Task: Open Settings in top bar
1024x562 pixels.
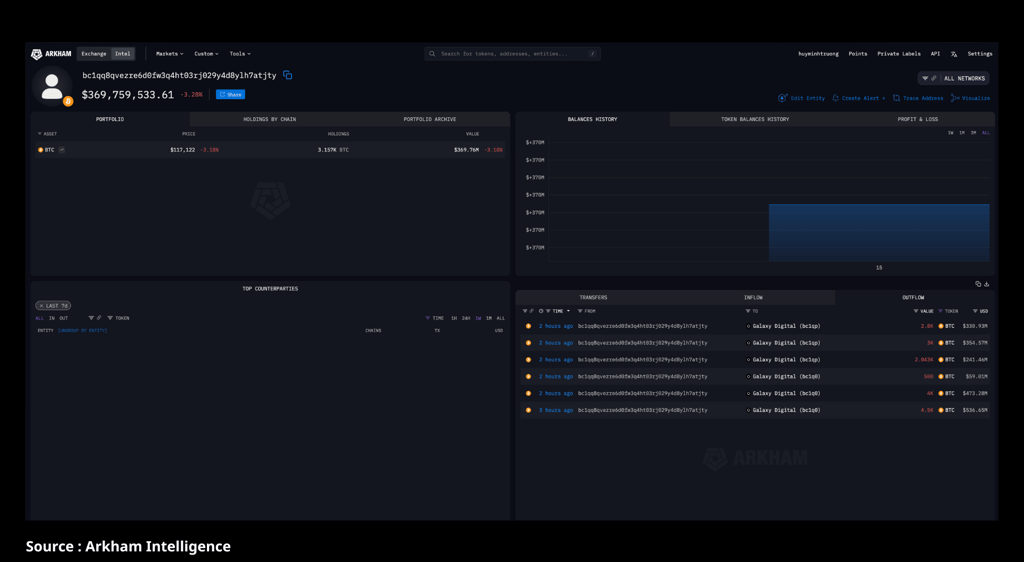Action: pyautogui.click(x=980, y=54)
